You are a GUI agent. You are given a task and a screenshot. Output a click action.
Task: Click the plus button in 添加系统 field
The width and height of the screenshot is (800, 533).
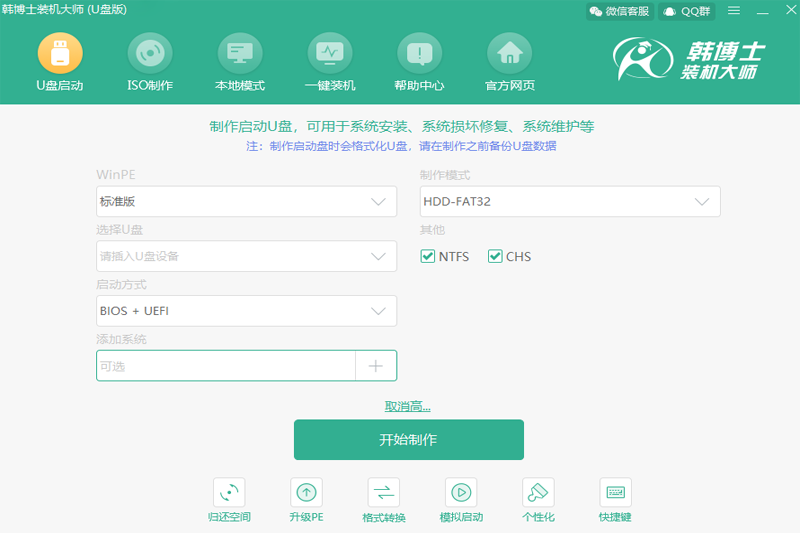pos(376,366)
